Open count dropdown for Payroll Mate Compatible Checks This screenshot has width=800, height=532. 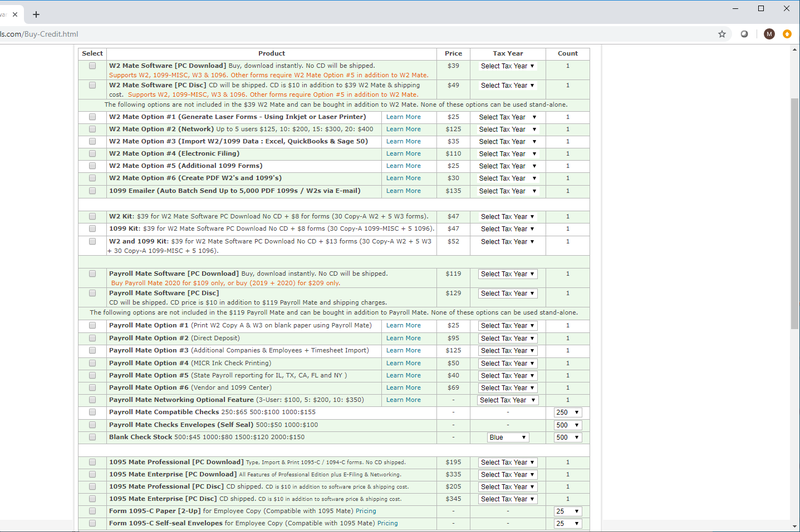pyautogui.click(x=568, y=413)
